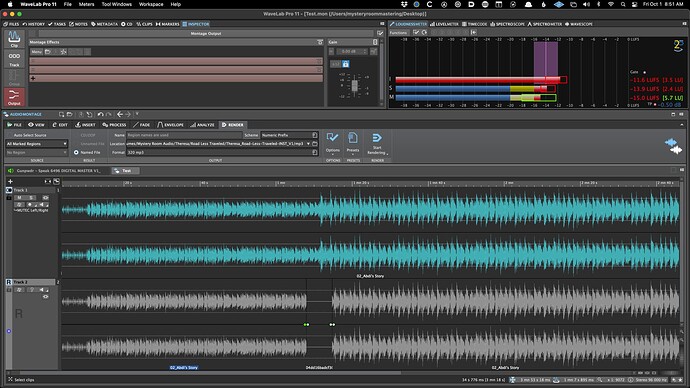Toggle Track 1 visibility eye icon
The image size is (690, 388).
point(45,198)
